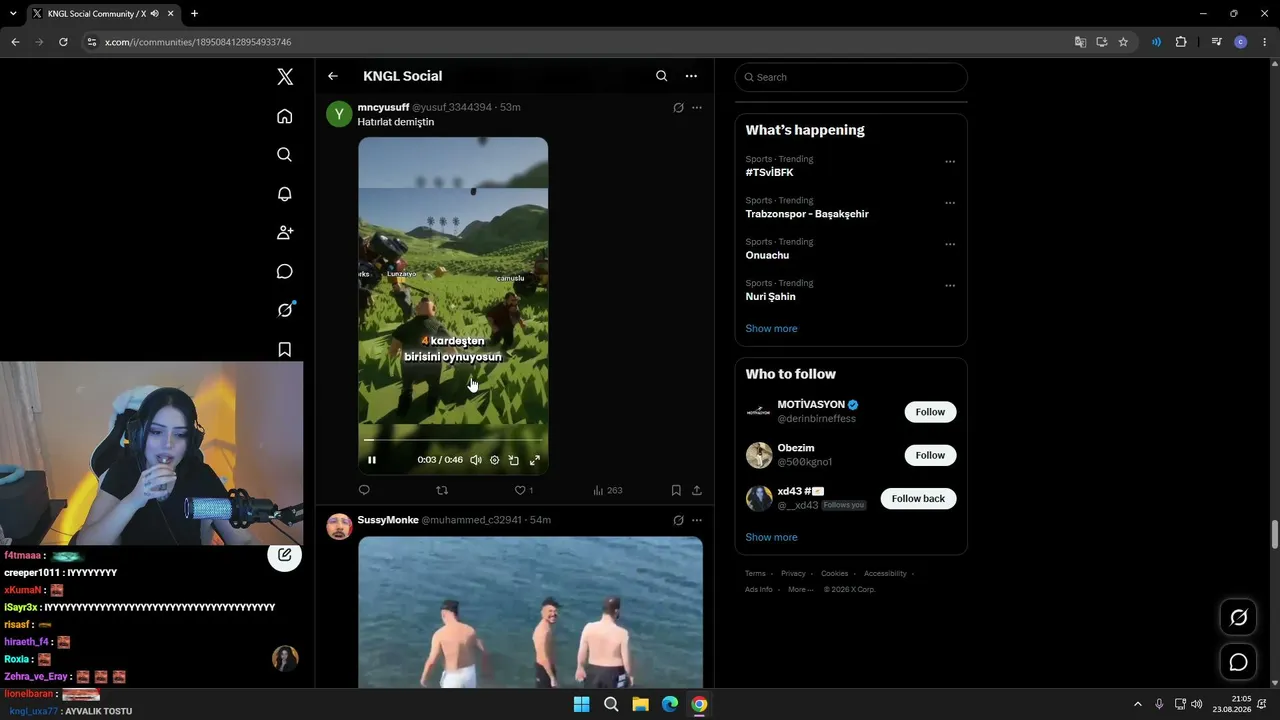
Task: Like mncyusuff's post
Action: (523, 490)
